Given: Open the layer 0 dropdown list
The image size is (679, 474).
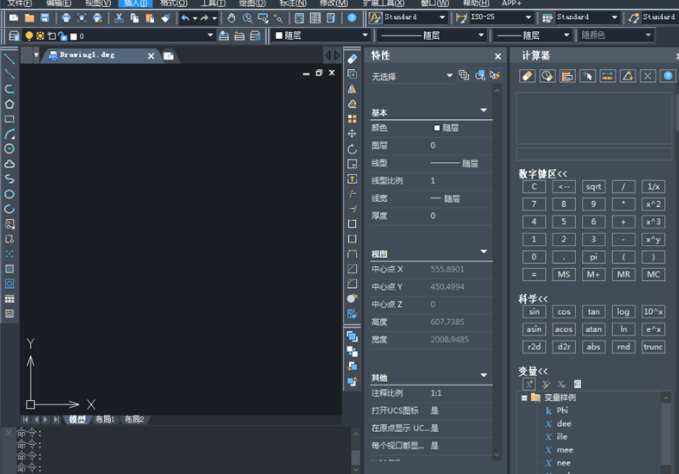Looking at the screenshot, I should tap(210, 35).
